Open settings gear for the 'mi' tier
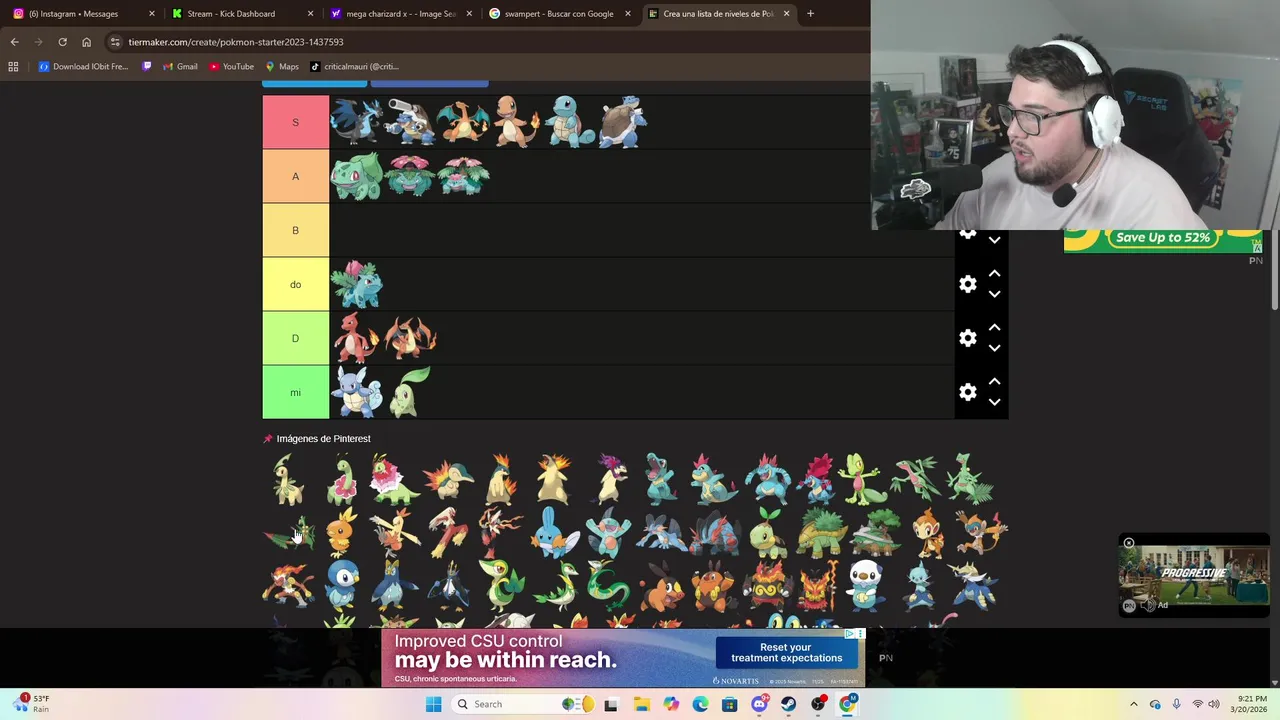The width and height of the screenshot is (1280, 720). [x=968, y=392]
